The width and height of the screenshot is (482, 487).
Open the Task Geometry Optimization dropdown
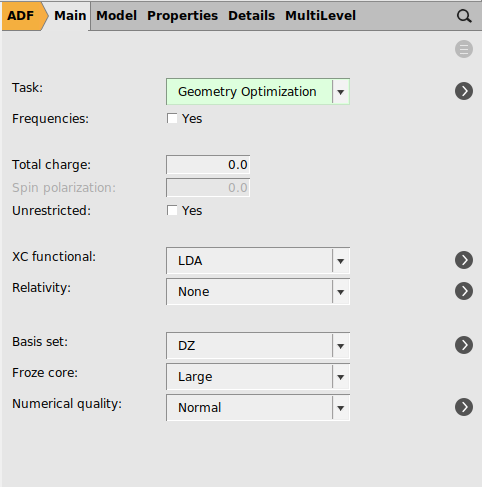(258, 92)
